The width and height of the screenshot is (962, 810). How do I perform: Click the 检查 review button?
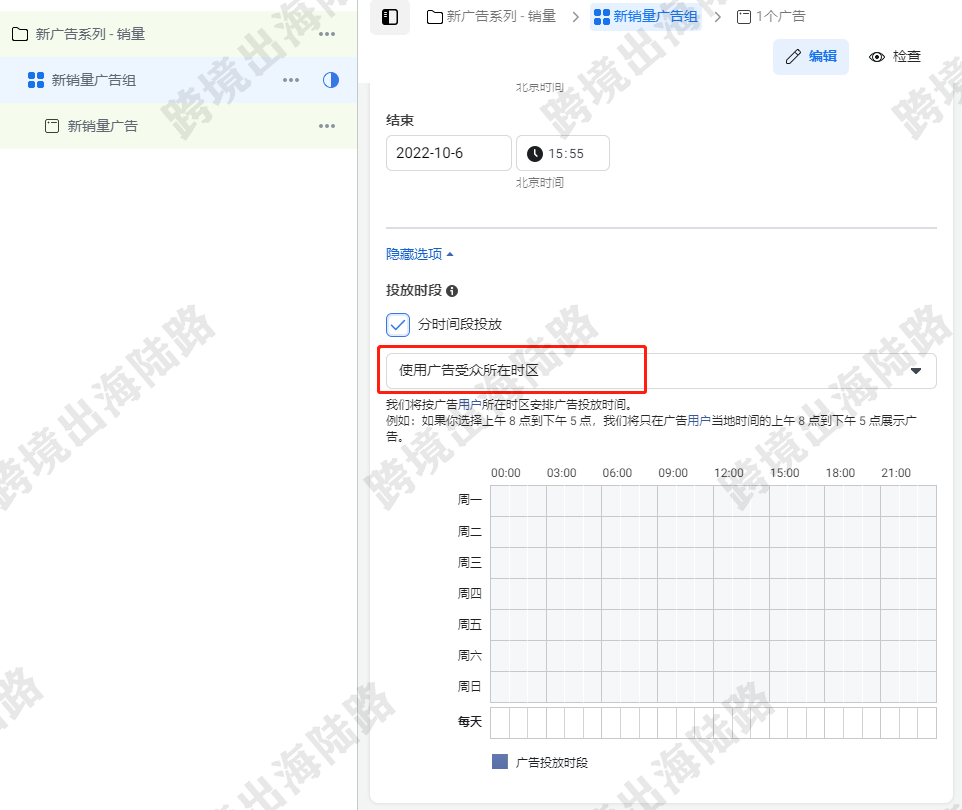[x=895, y=56]
